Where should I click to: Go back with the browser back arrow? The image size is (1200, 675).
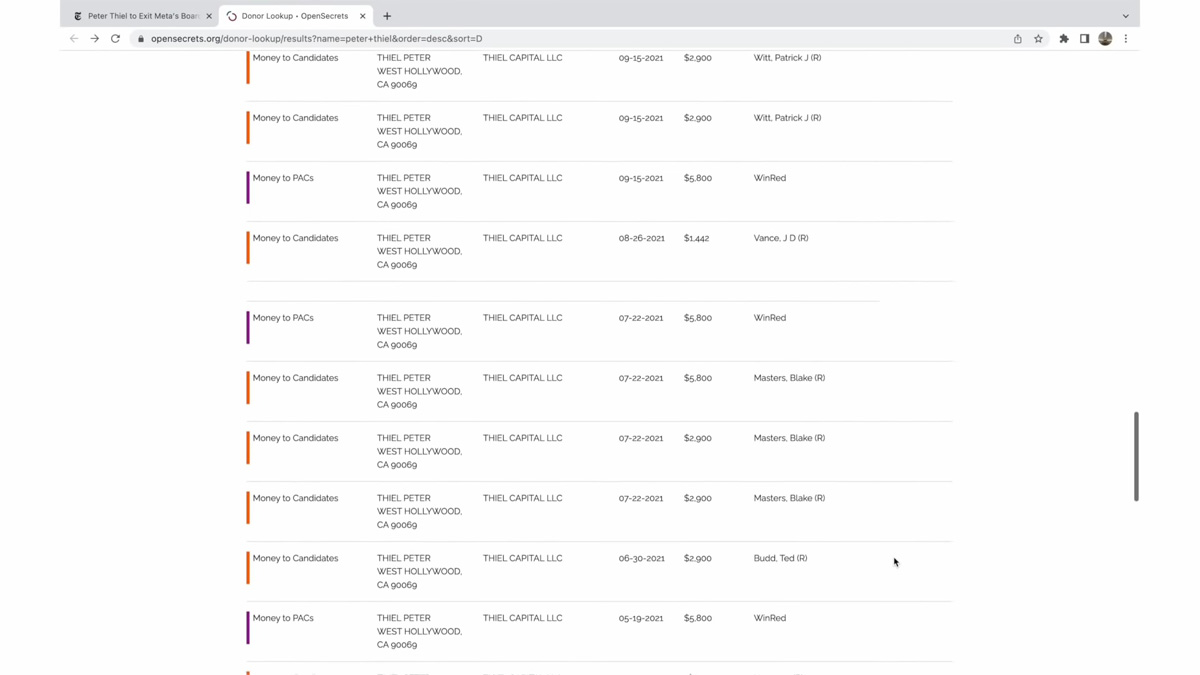coord(74,39)
